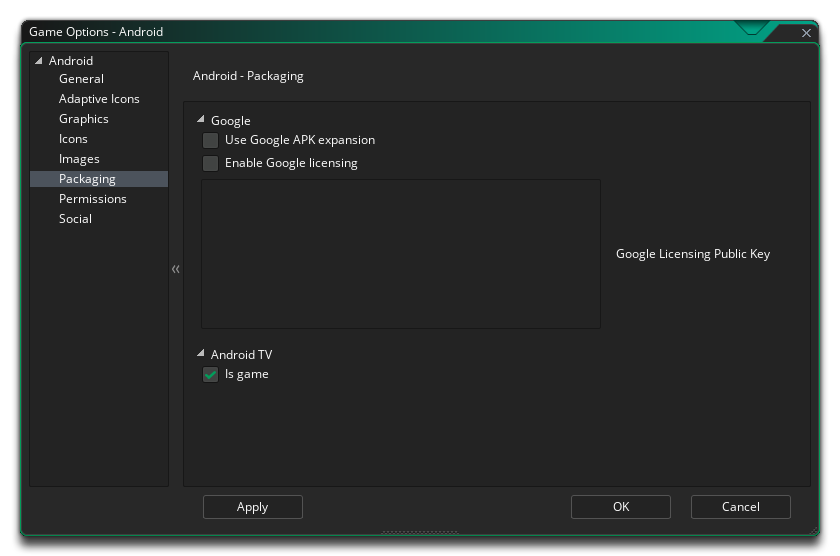Collapse the sidebar with the double-chevron icon
The width and height of the screenshot is (840, 556).
point(176,269)
